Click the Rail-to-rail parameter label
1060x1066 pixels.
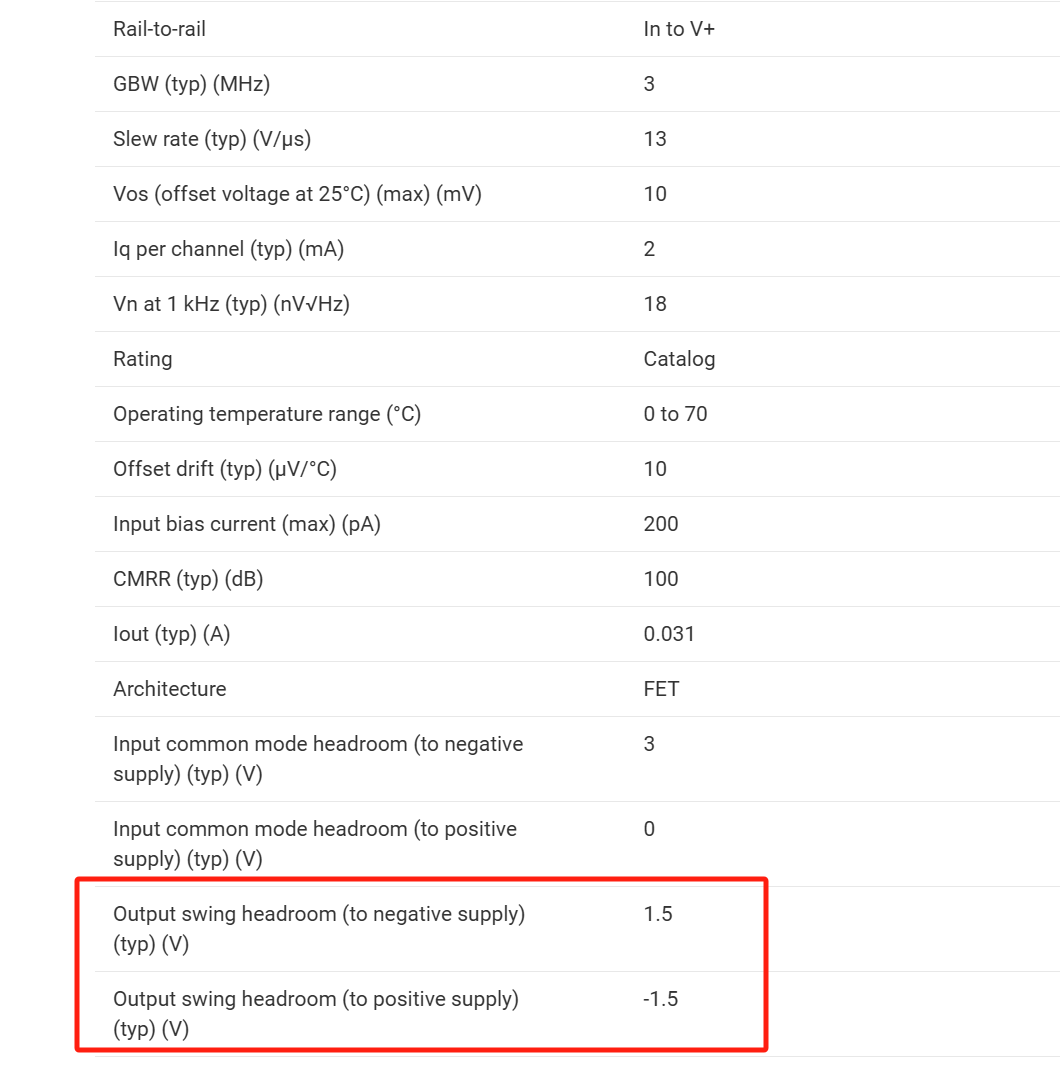pos(159,29)
